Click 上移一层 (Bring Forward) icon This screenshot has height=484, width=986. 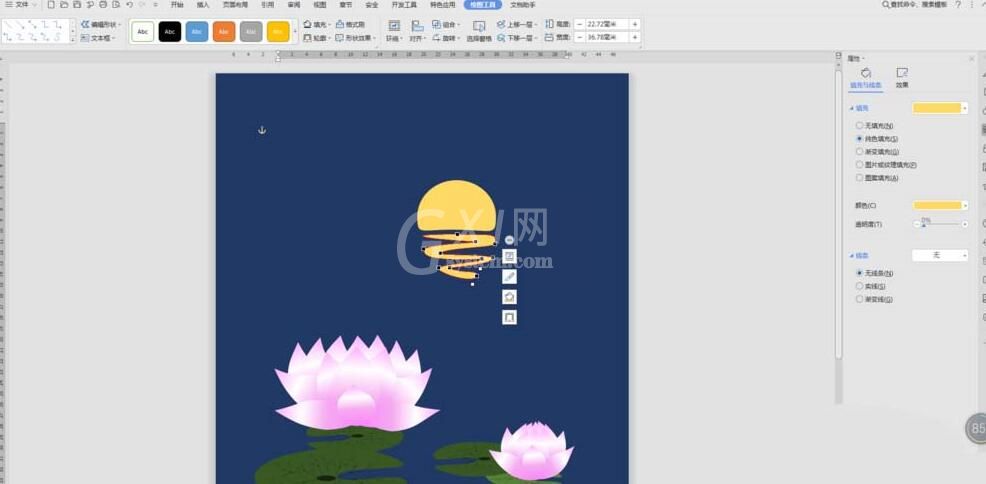(501, 25)
